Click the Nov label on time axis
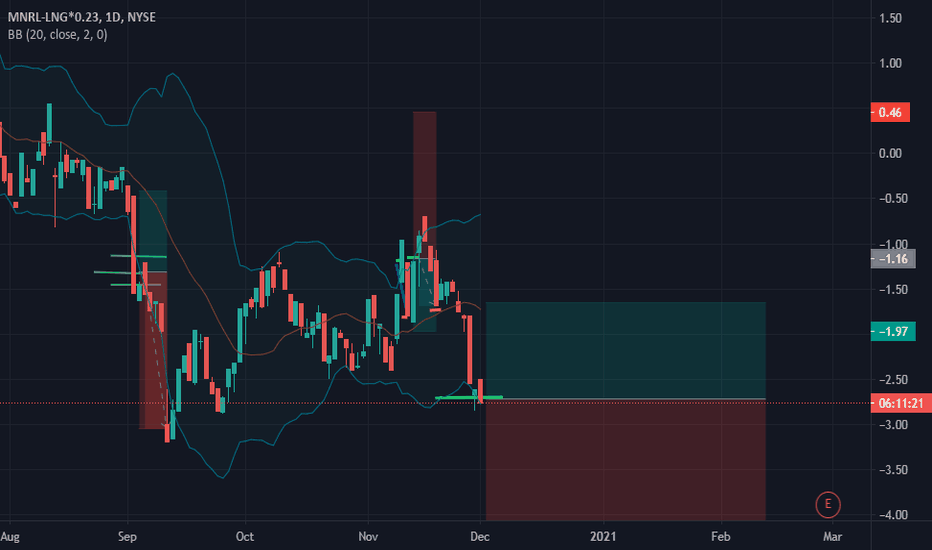932x550 pixels. tap(368, 536)
